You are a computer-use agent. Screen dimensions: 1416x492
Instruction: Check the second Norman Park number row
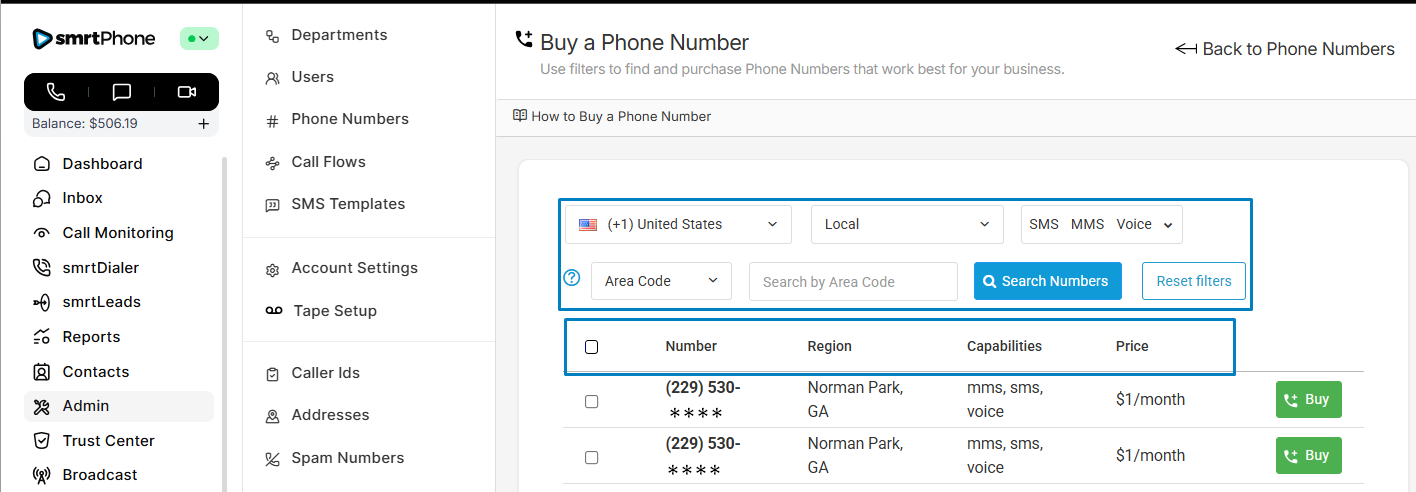point(591,457)
